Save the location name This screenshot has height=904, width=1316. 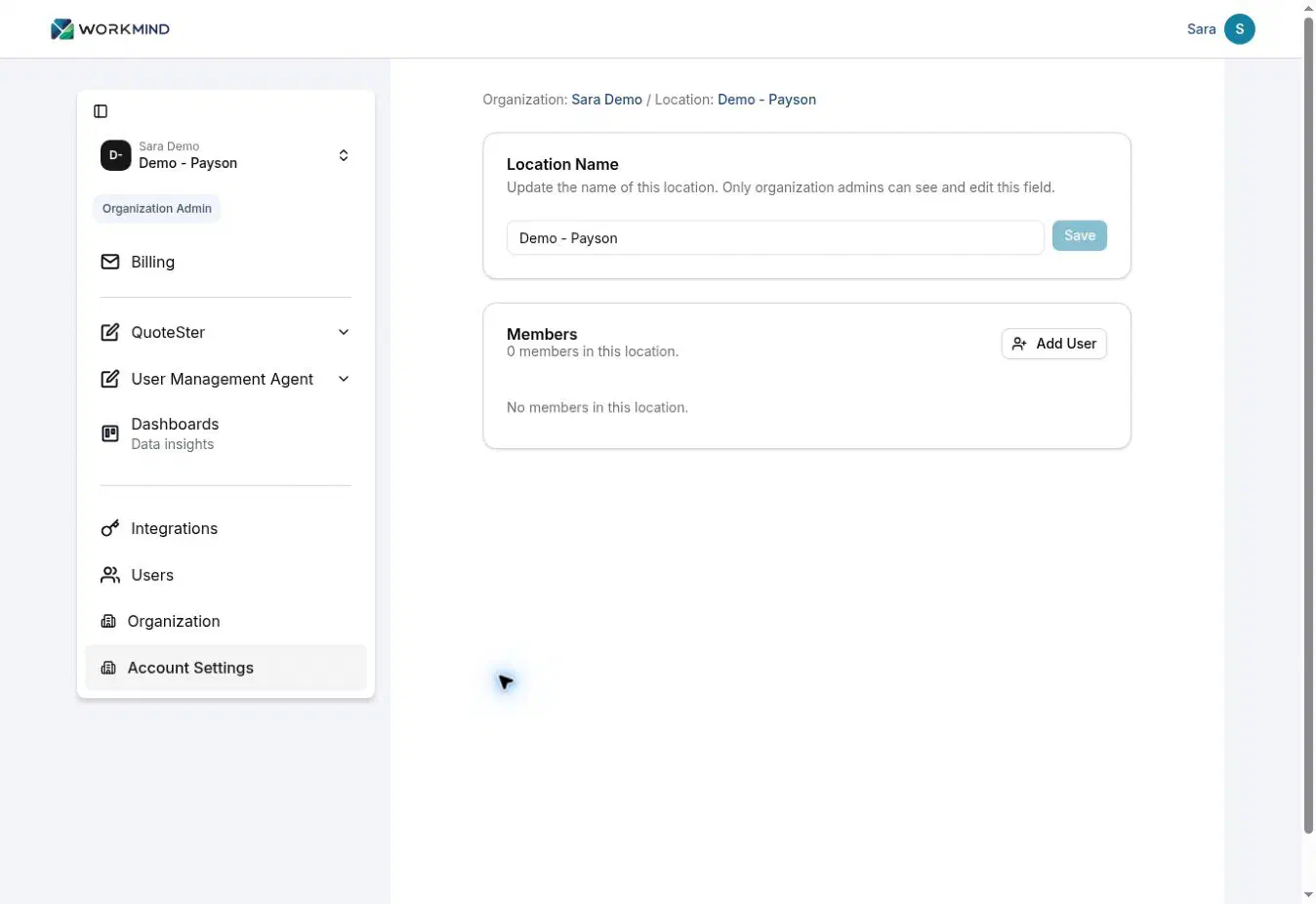1080,235
